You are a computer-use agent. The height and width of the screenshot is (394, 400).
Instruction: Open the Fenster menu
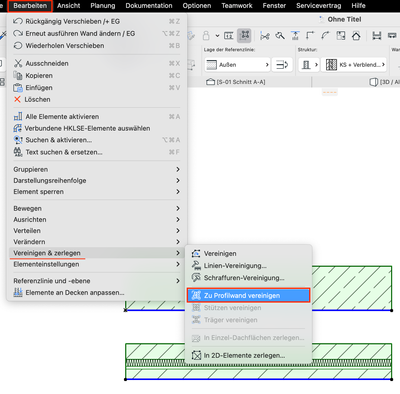coord(274,6)
